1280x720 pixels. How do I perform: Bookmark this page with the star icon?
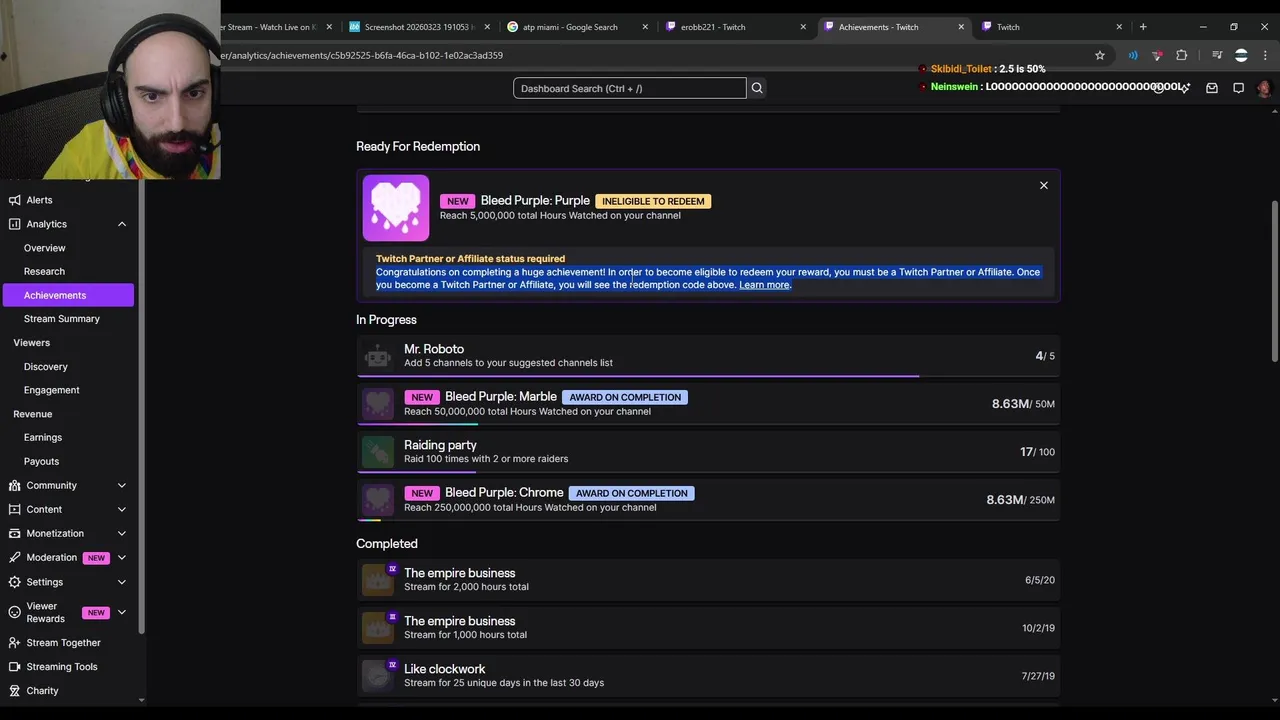(x=1100, y=55)
